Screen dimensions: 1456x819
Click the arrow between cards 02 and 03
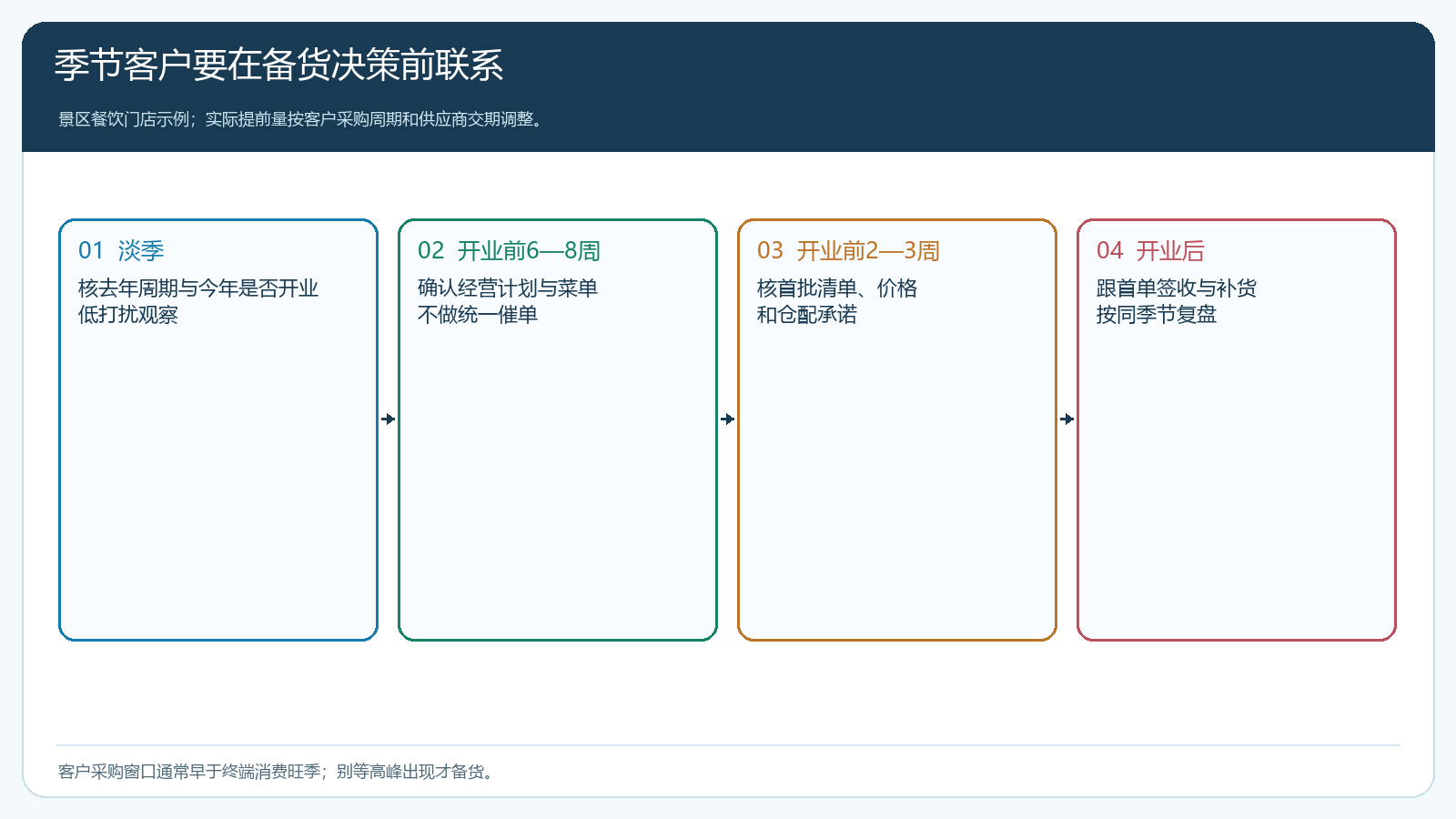point(728,420)
